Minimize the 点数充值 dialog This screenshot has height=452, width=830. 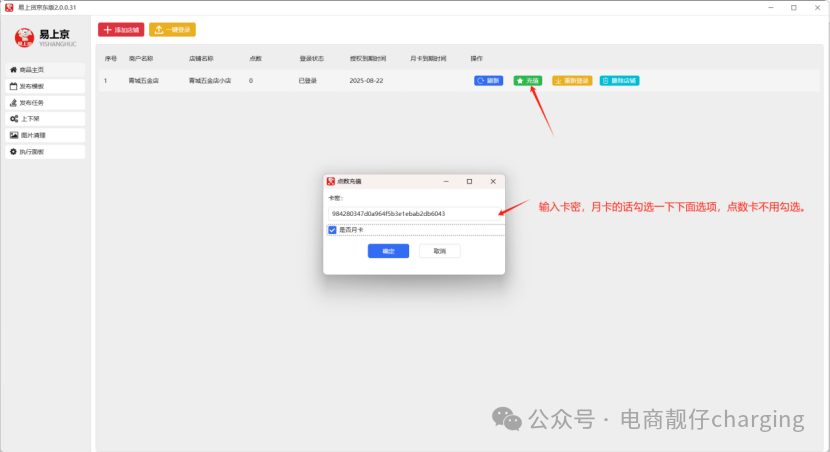446,182
